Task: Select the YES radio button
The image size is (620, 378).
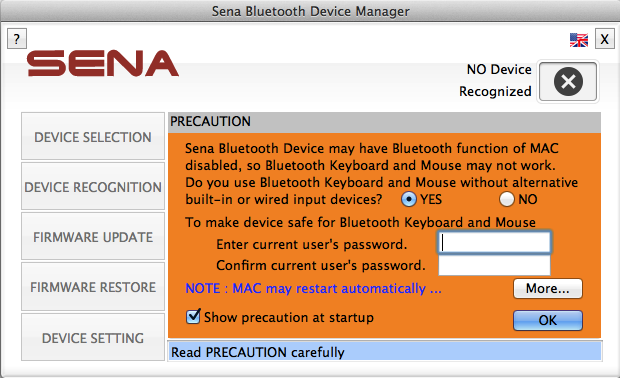Action: point(408,199)
